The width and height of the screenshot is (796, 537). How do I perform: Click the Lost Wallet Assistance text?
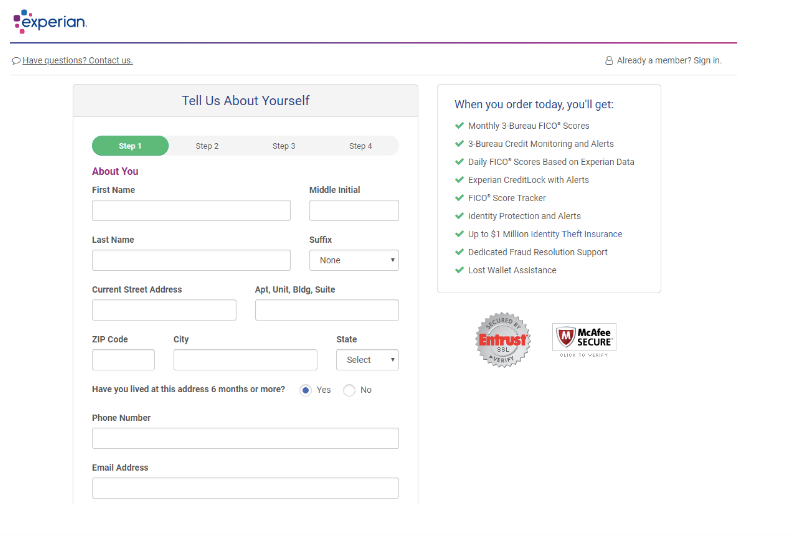click(x=512, y=270)
